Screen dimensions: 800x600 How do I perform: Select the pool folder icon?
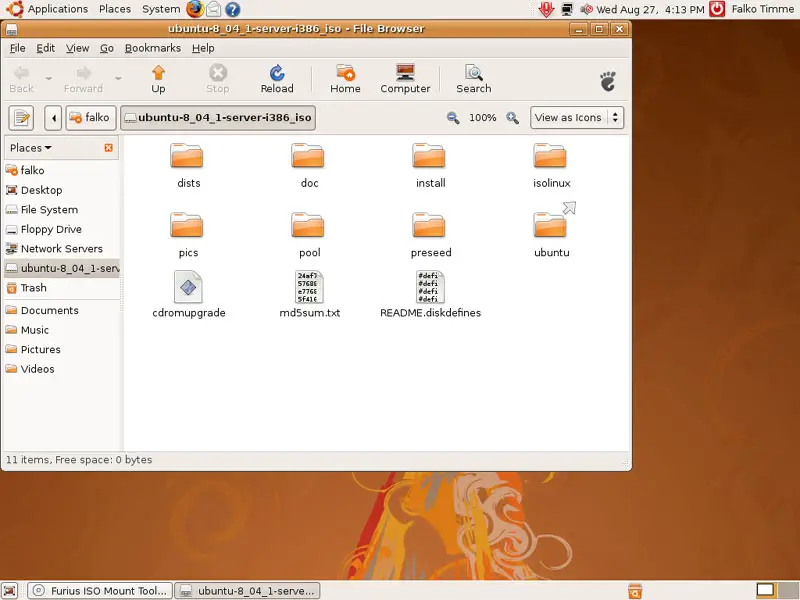pyautogui.click(x=308, y=226)
